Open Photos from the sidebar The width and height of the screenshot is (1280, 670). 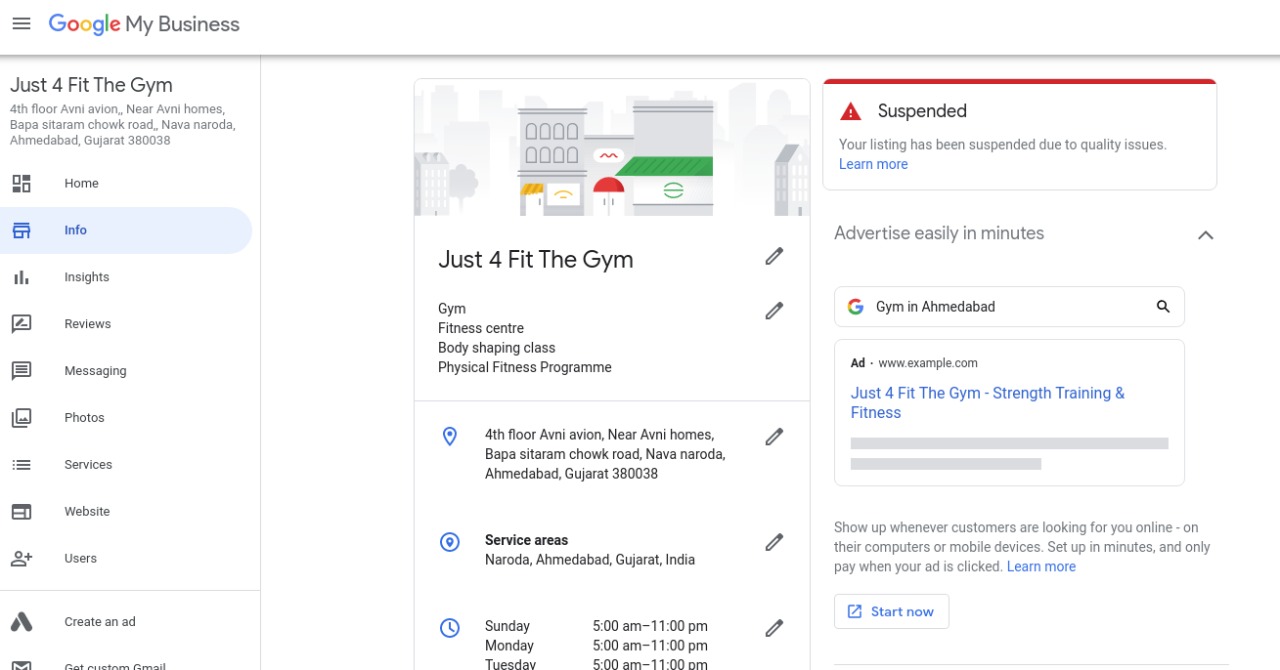click(x=126, y=418)
